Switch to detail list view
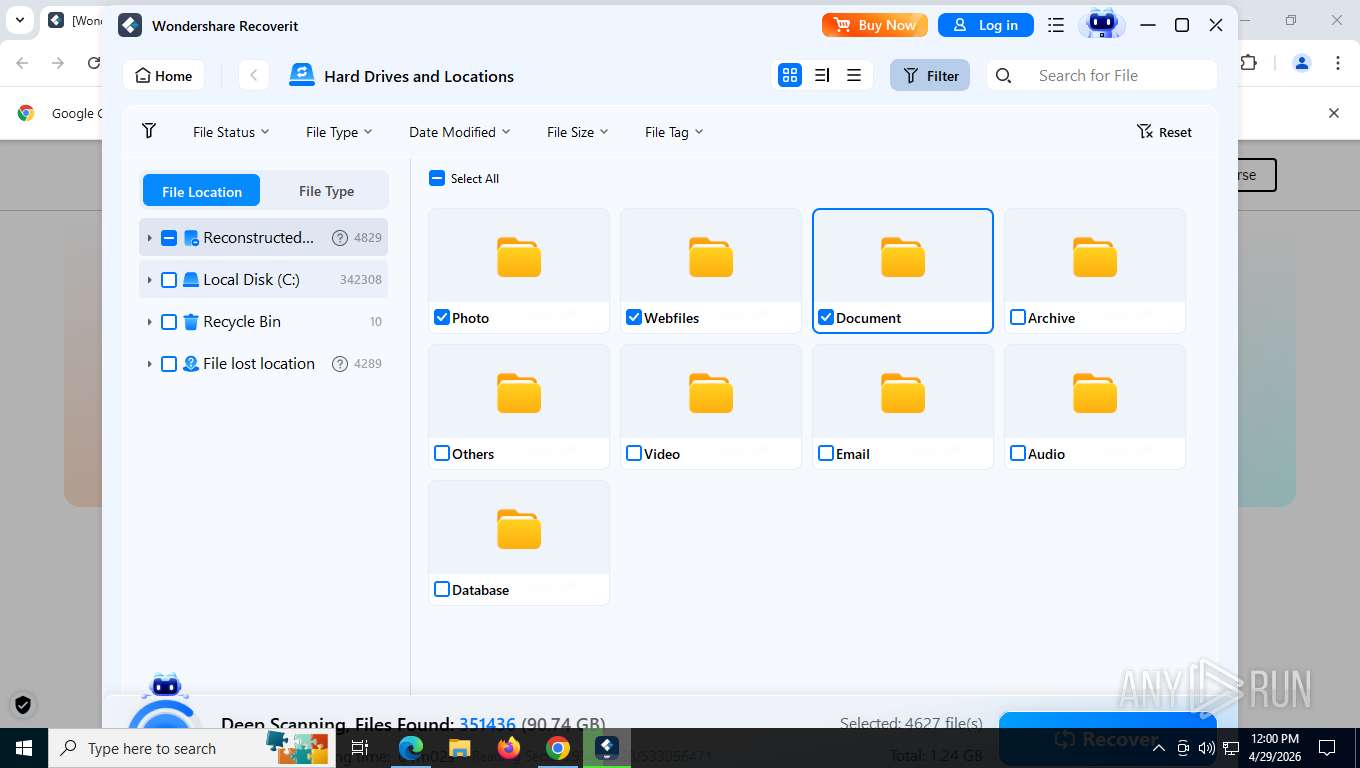Screen dimensions: 1360x768 point(822,75)
